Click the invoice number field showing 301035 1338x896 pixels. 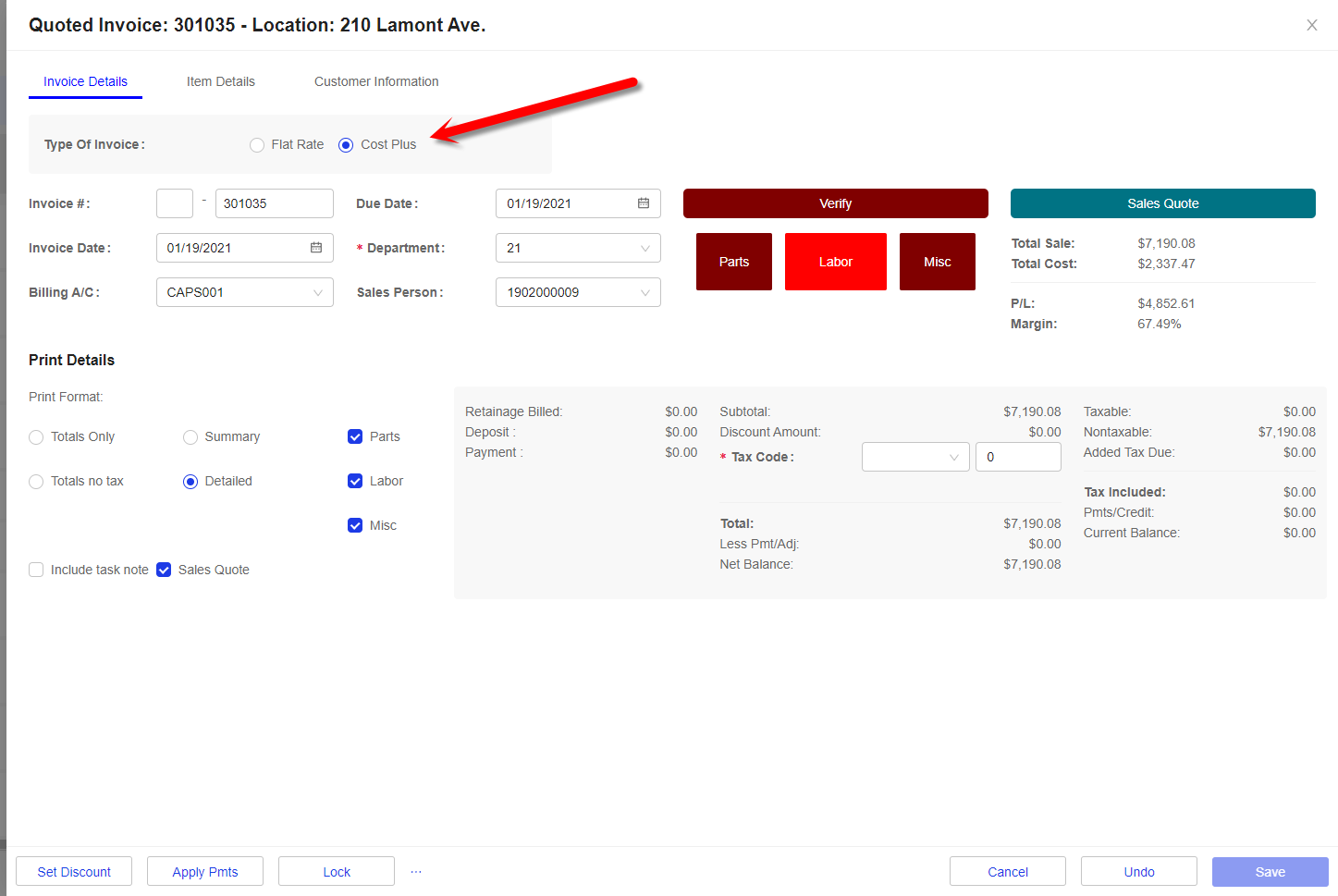pos(274,203)
